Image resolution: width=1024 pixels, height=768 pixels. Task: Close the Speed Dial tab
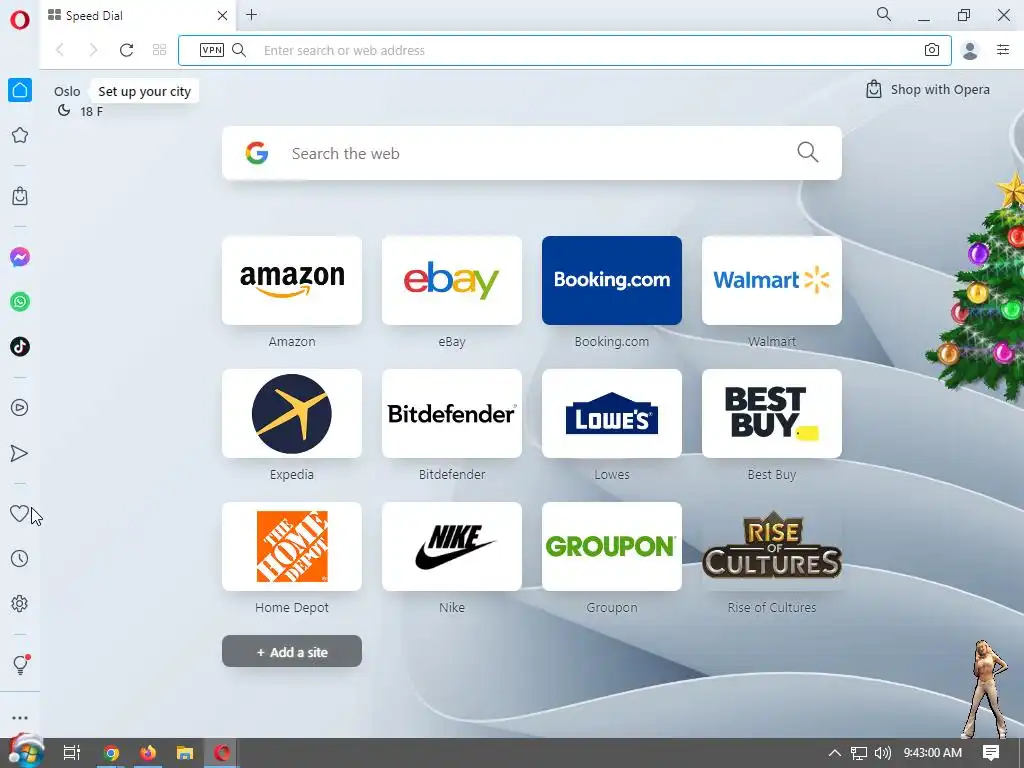[x=222, y=16]
